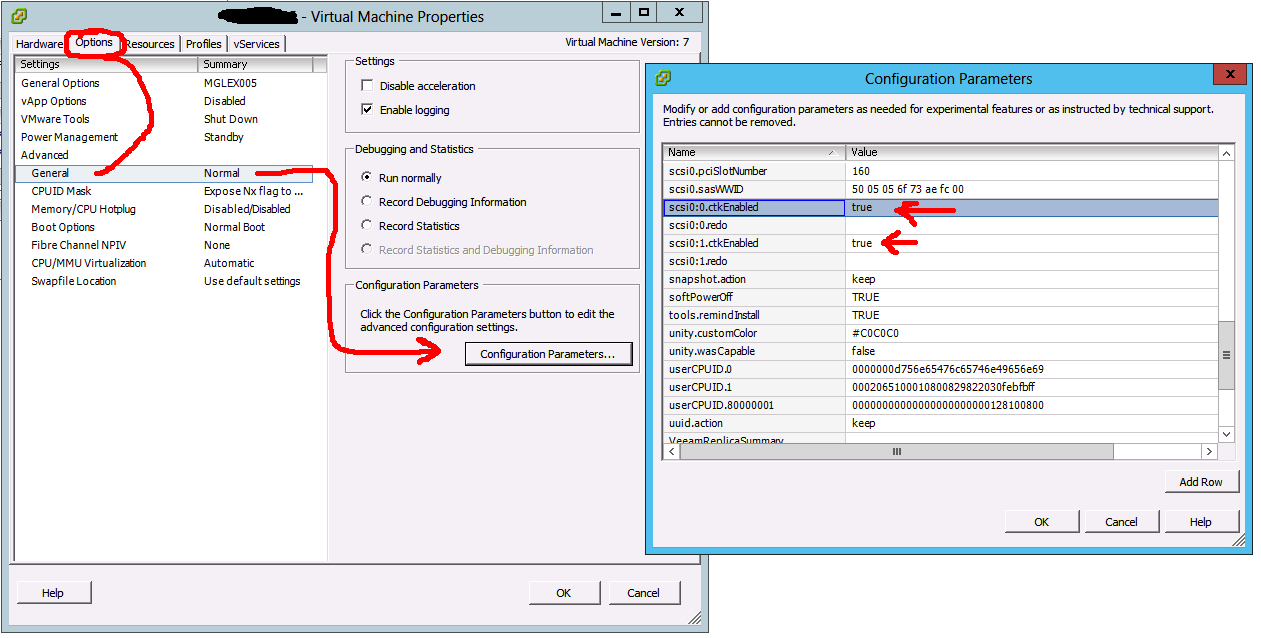Image resolution: width=1261 pixels, height=638 pixels.
Task: Click the vSphere icon in Virtual Machine Properties title bar
Action: point(20,16)
